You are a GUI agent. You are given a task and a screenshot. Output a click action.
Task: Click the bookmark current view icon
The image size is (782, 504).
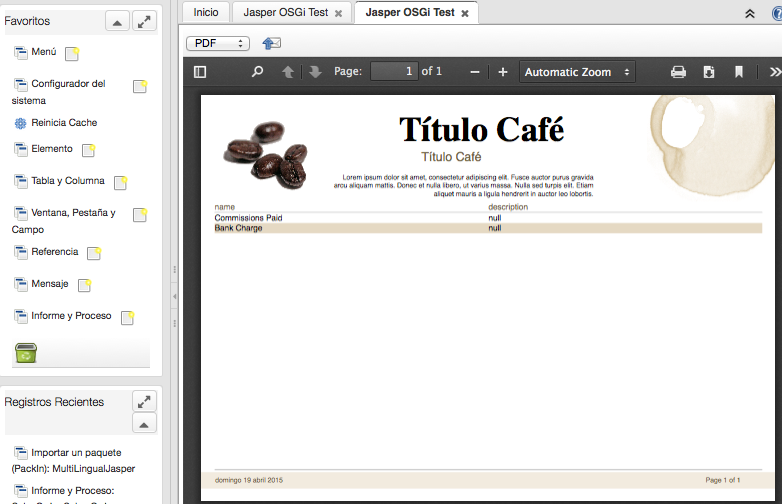(739, 72)
